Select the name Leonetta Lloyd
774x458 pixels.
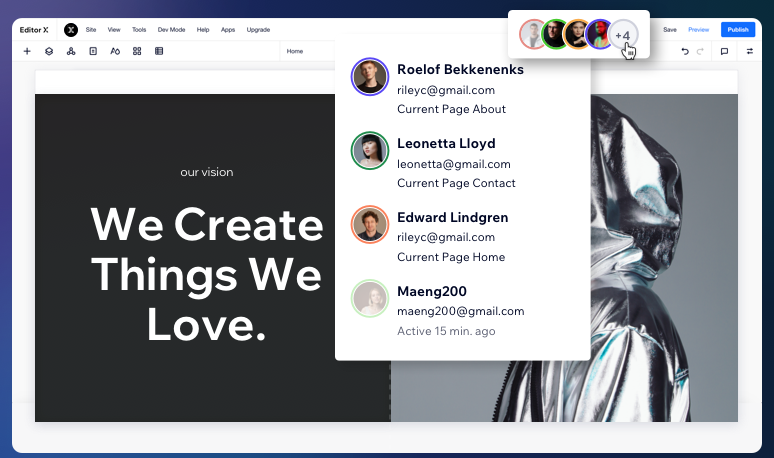coord(446,144)
